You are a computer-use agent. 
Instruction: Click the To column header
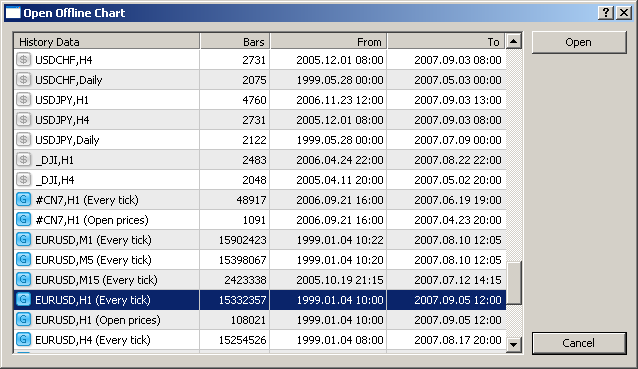(446, 41)
